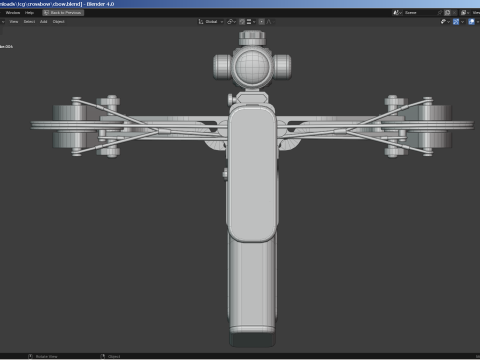The height and width of the screenshot is (360, 480).
Task: Open the gizmo options dropdown arrow
Action: pos(462,22)
